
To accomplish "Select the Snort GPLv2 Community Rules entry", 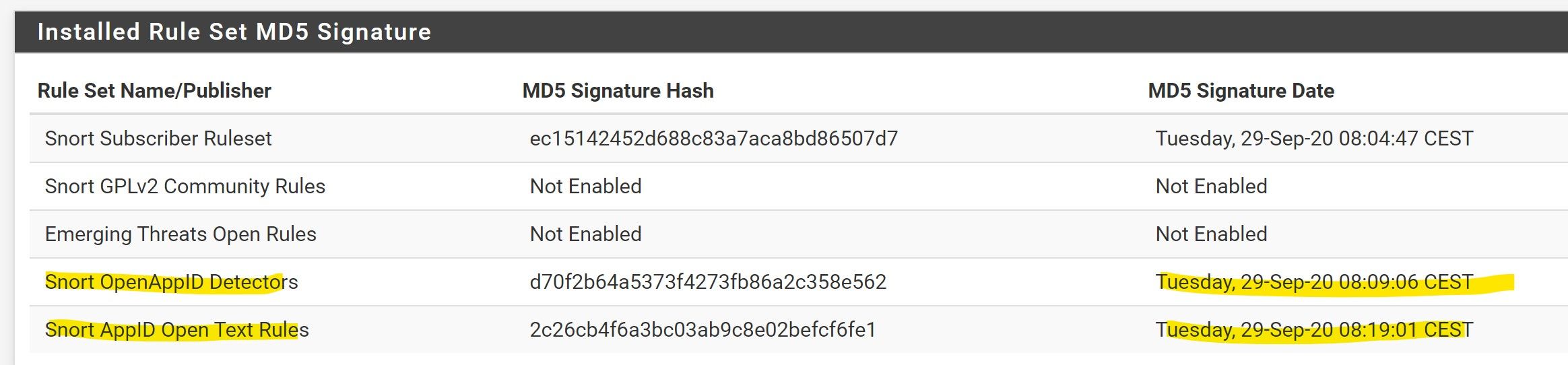I will coord(185,186).
